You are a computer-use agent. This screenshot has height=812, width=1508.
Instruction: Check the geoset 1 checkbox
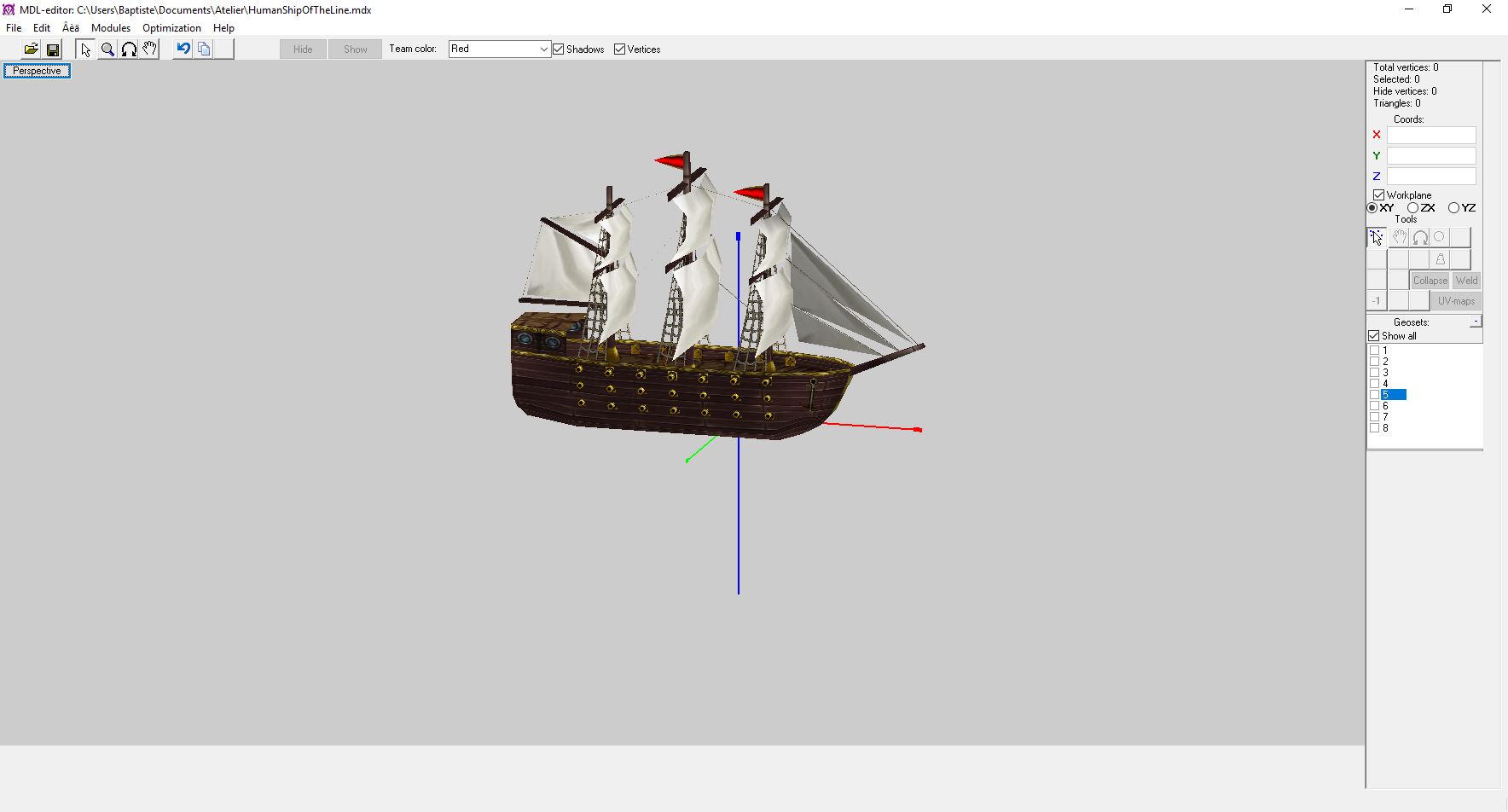point(1374,351)
